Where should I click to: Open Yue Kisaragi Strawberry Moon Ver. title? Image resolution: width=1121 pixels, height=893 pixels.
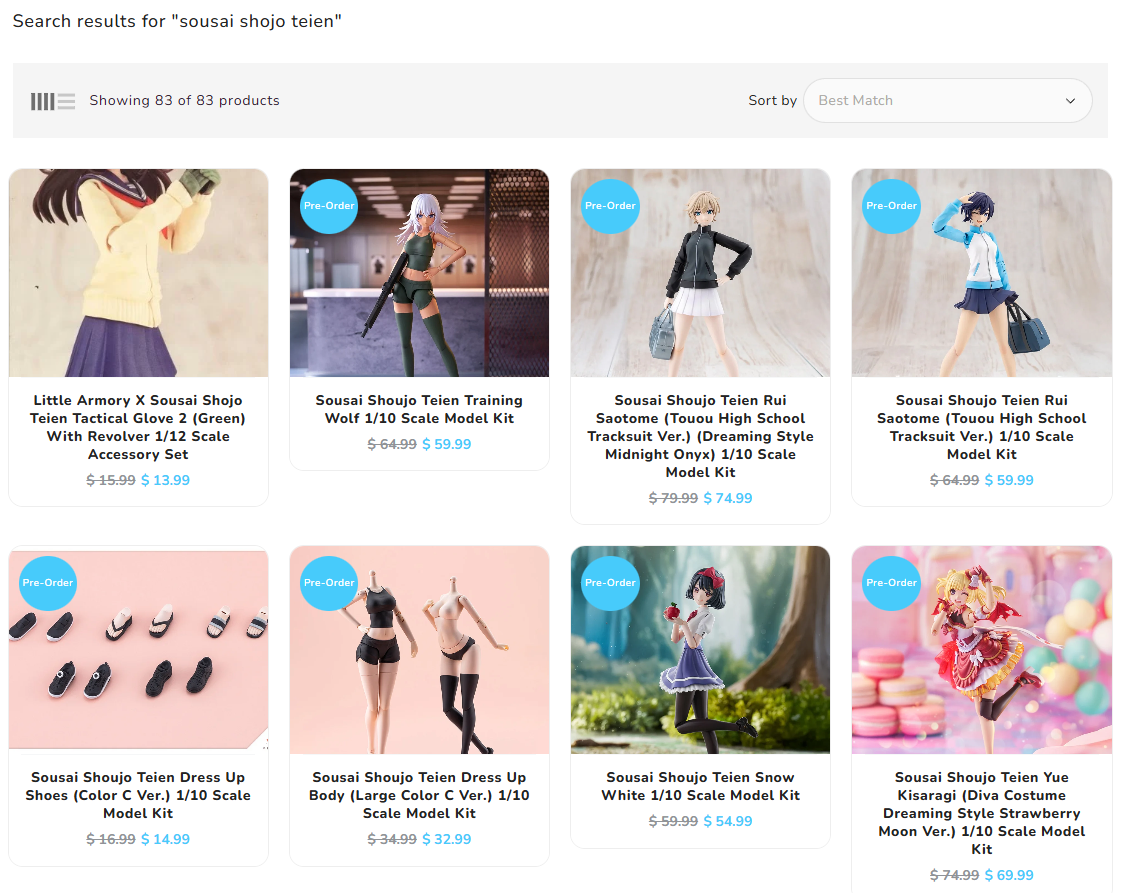point(982,813)
